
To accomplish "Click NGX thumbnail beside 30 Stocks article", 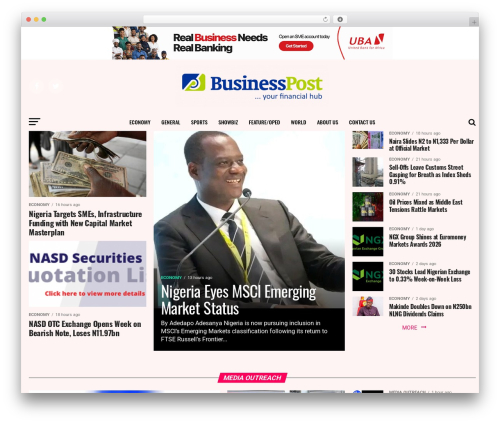I will click(x=368, y=276).
